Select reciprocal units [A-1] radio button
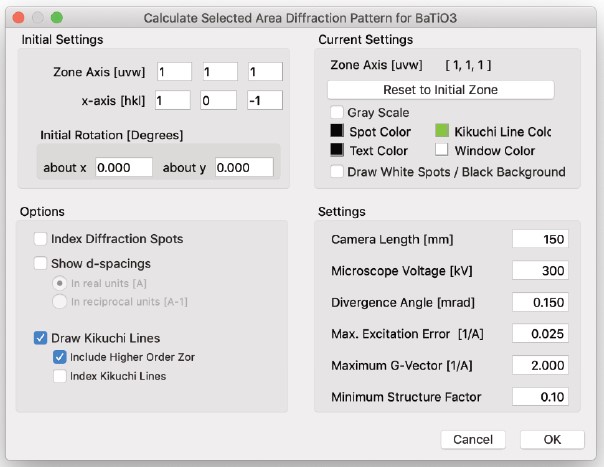The width and height of the screenshot is (604, 467). click(59, 302)
